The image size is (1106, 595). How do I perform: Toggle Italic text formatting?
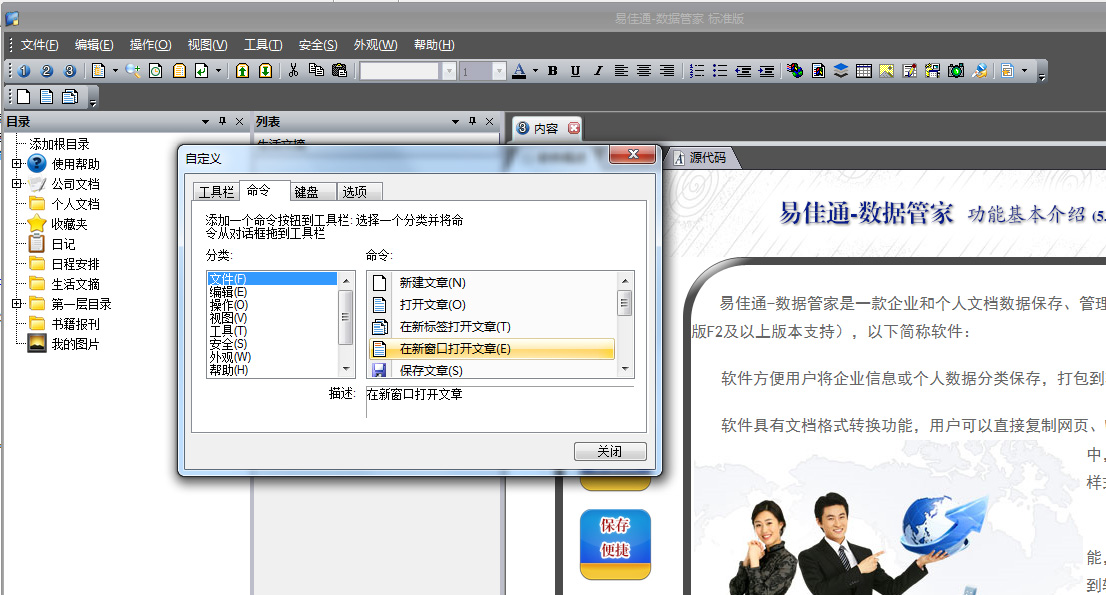tap(598, 71)
